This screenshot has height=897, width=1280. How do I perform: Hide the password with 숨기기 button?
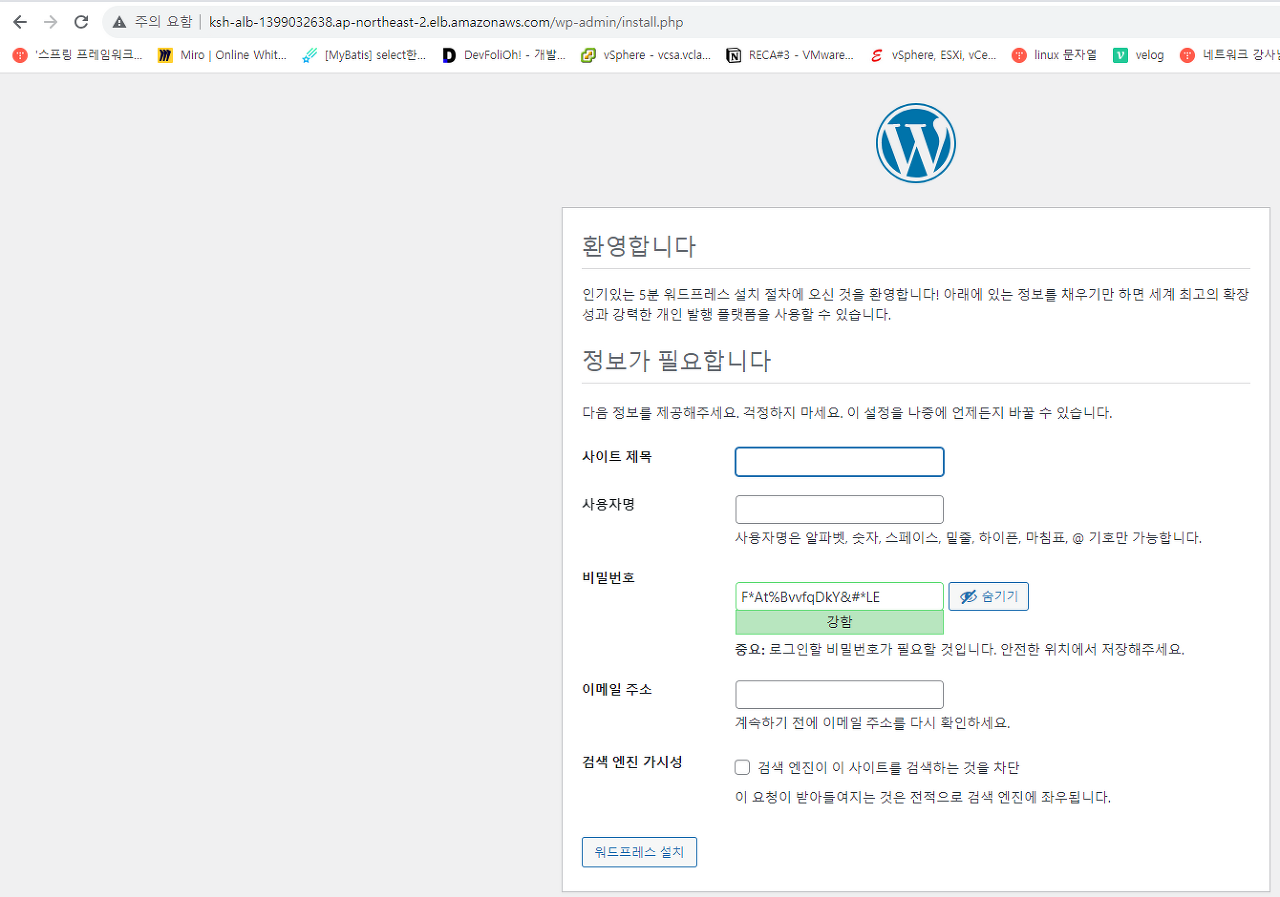(x=988, y=597)
